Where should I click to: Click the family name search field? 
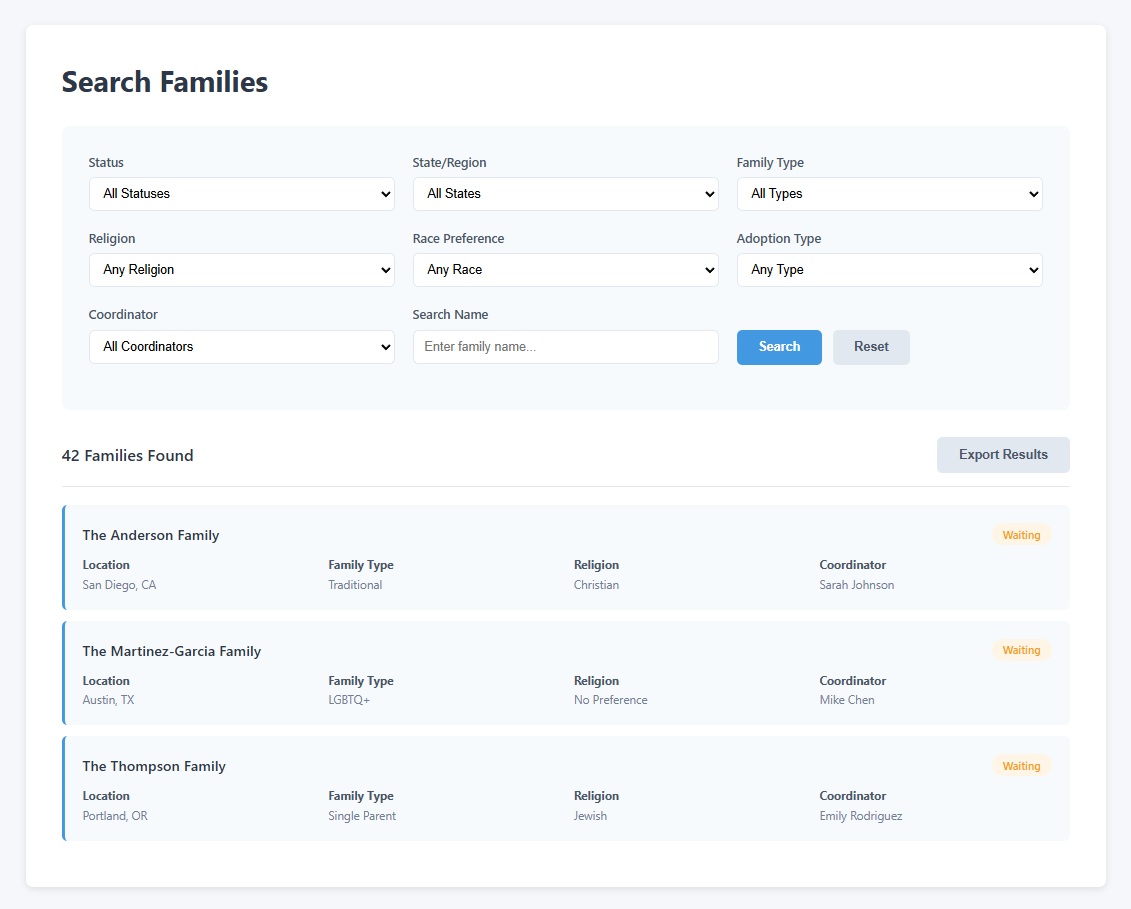click(565, 346)
